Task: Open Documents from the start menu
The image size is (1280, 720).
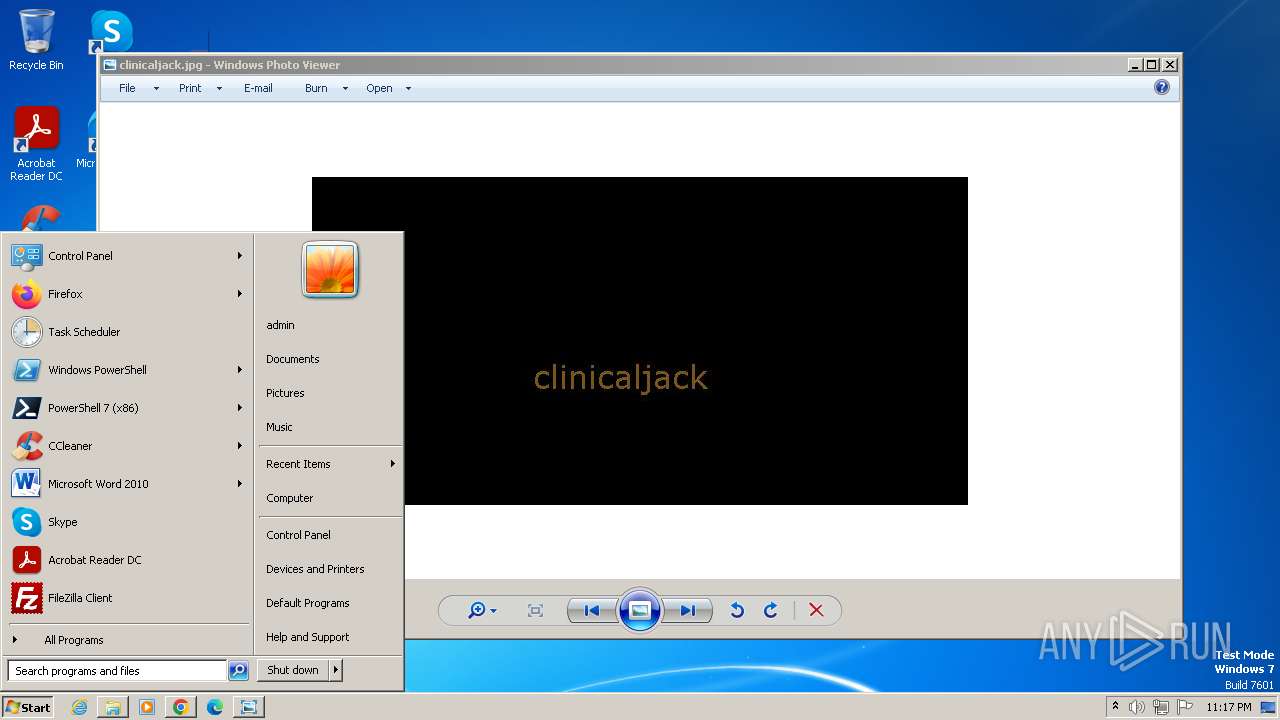Action: (x=293, y=359)
